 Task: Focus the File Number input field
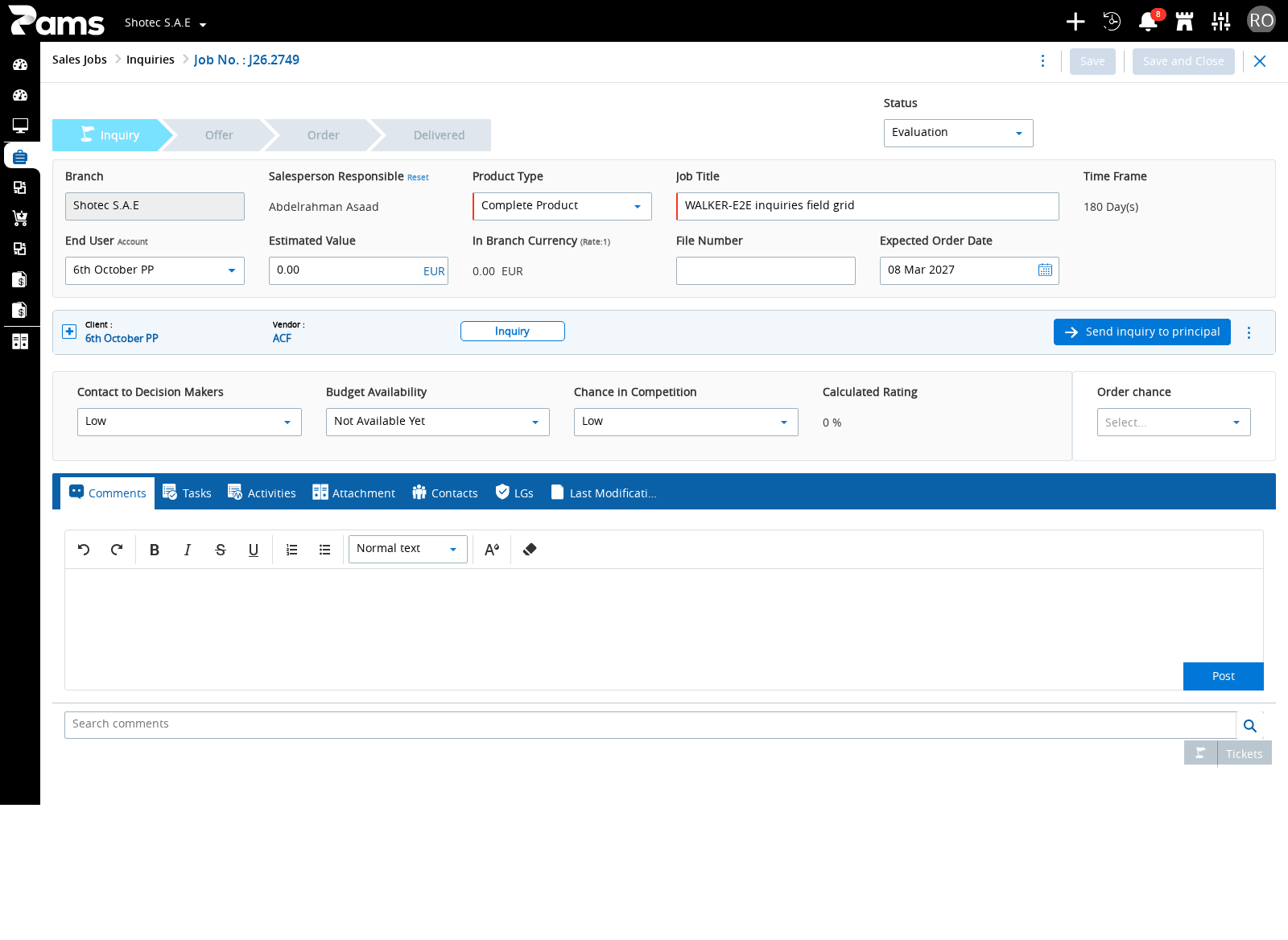(x=766, y=270)
